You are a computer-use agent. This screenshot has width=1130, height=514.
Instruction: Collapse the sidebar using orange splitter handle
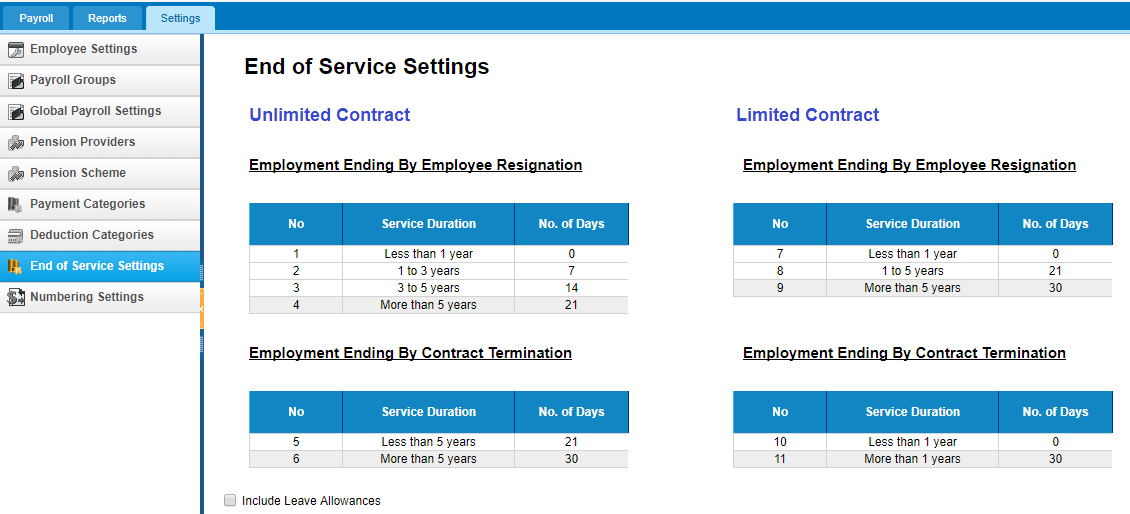[x=202, y=309]
